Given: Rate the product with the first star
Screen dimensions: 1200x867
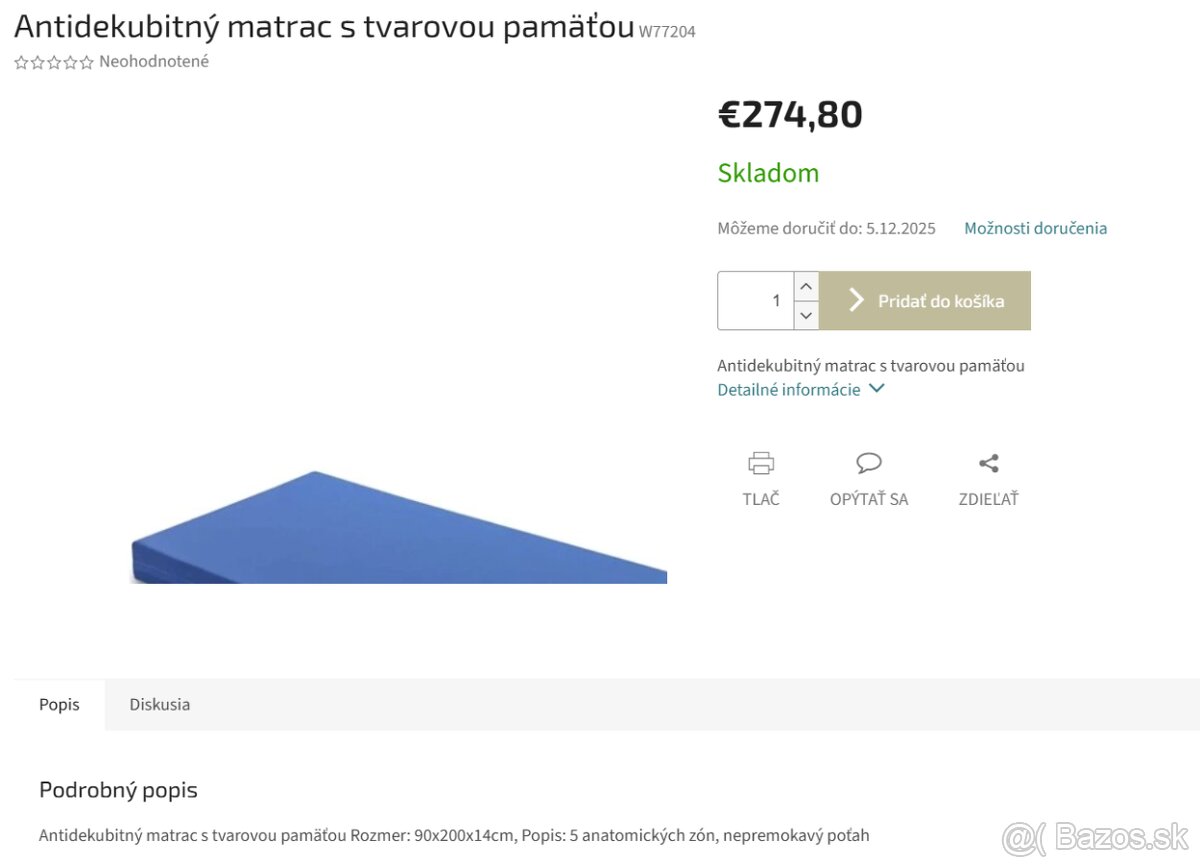Looking at the screenshot, I should coord(22,62).
